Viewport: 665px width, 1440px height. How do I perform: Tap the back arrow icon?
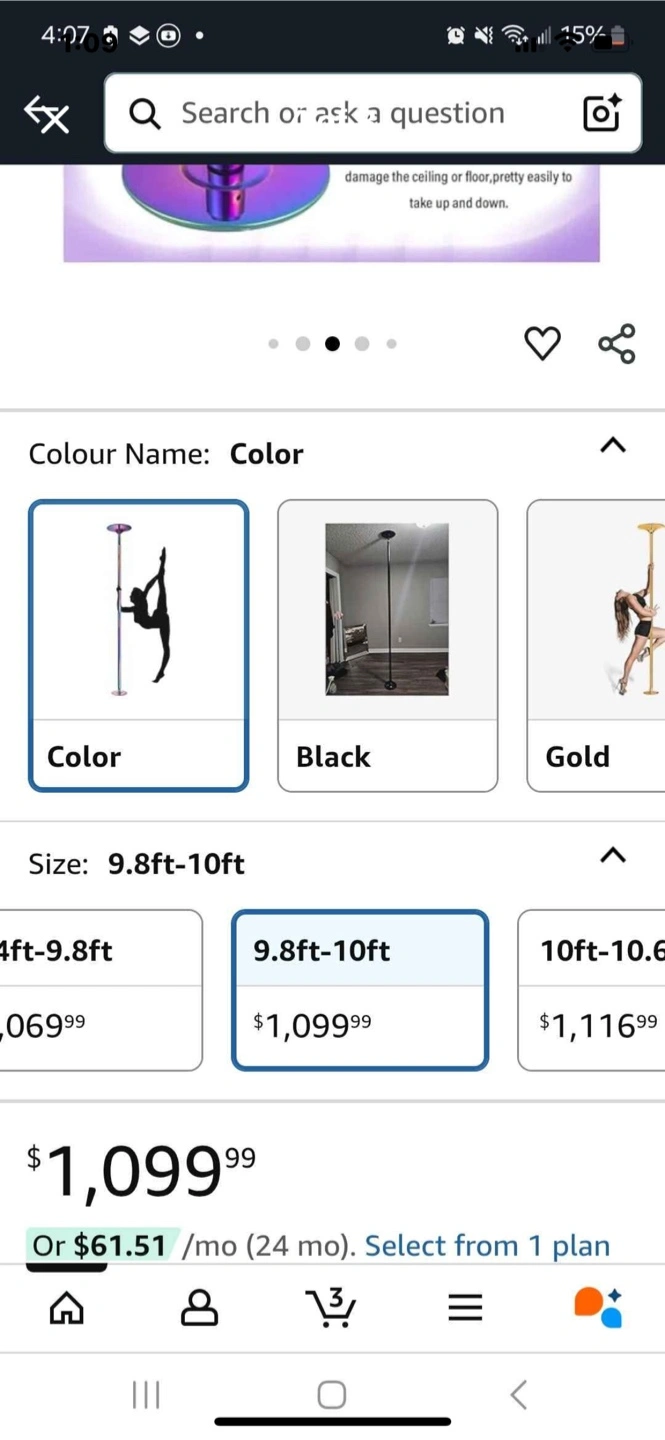coord(46,115)
